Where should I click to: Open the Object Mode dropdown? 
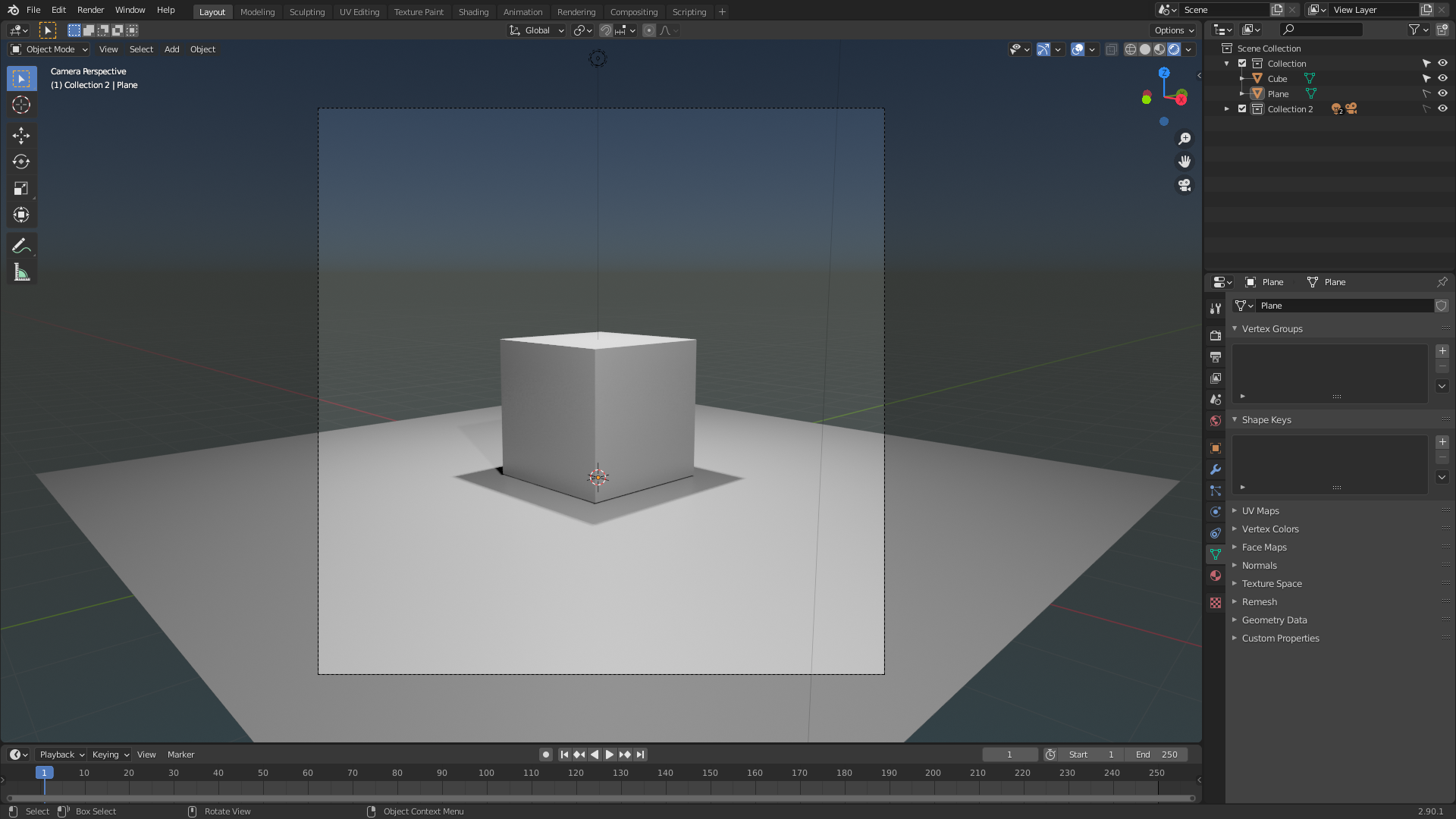coord(49,49)
